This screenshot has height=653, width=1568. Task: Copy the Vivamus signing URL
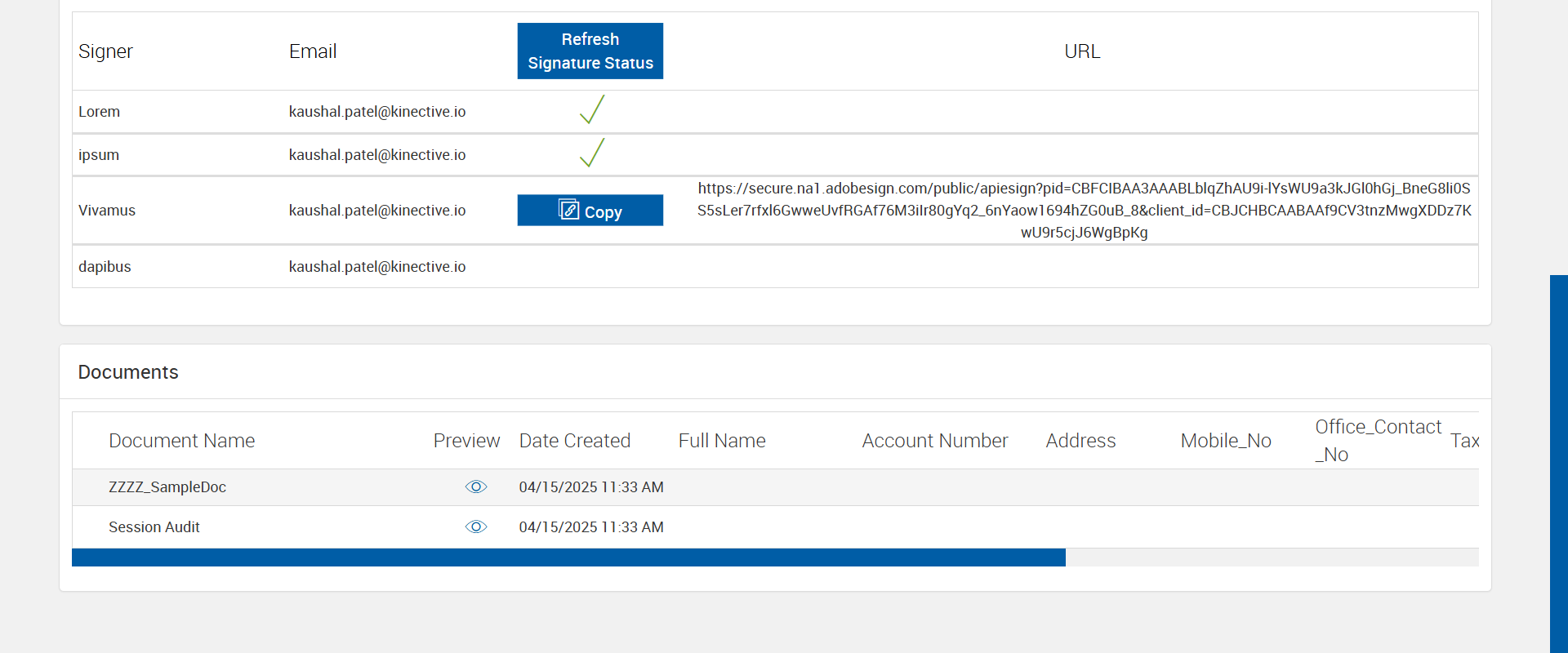click(590, 211)
